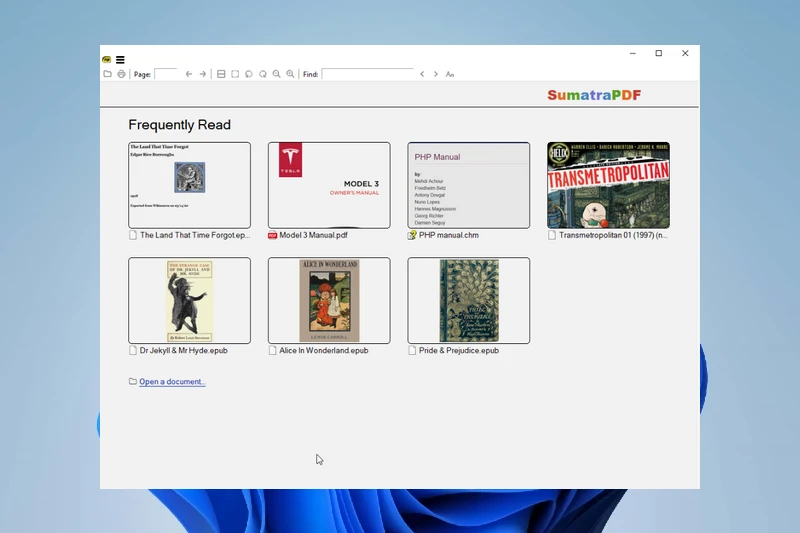The image size is (800, 533).
Task: Close the SumatraPDF window
Action: tap(685, 53)
